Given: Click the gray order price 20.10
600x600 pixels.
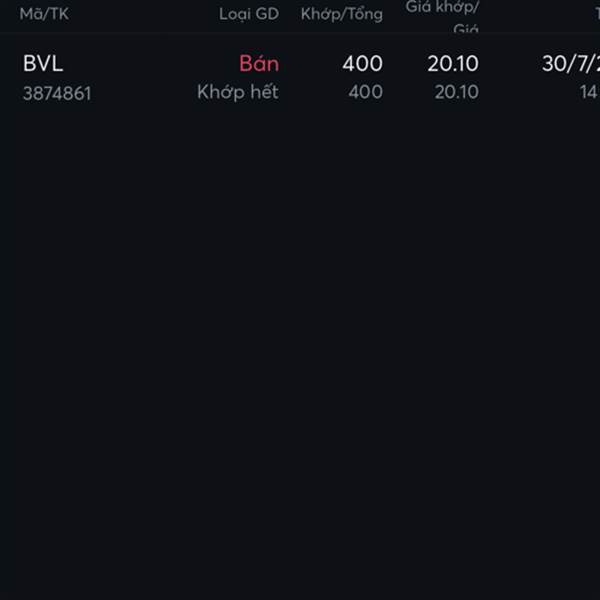Looking at the screenshot, I should [457, 92].
